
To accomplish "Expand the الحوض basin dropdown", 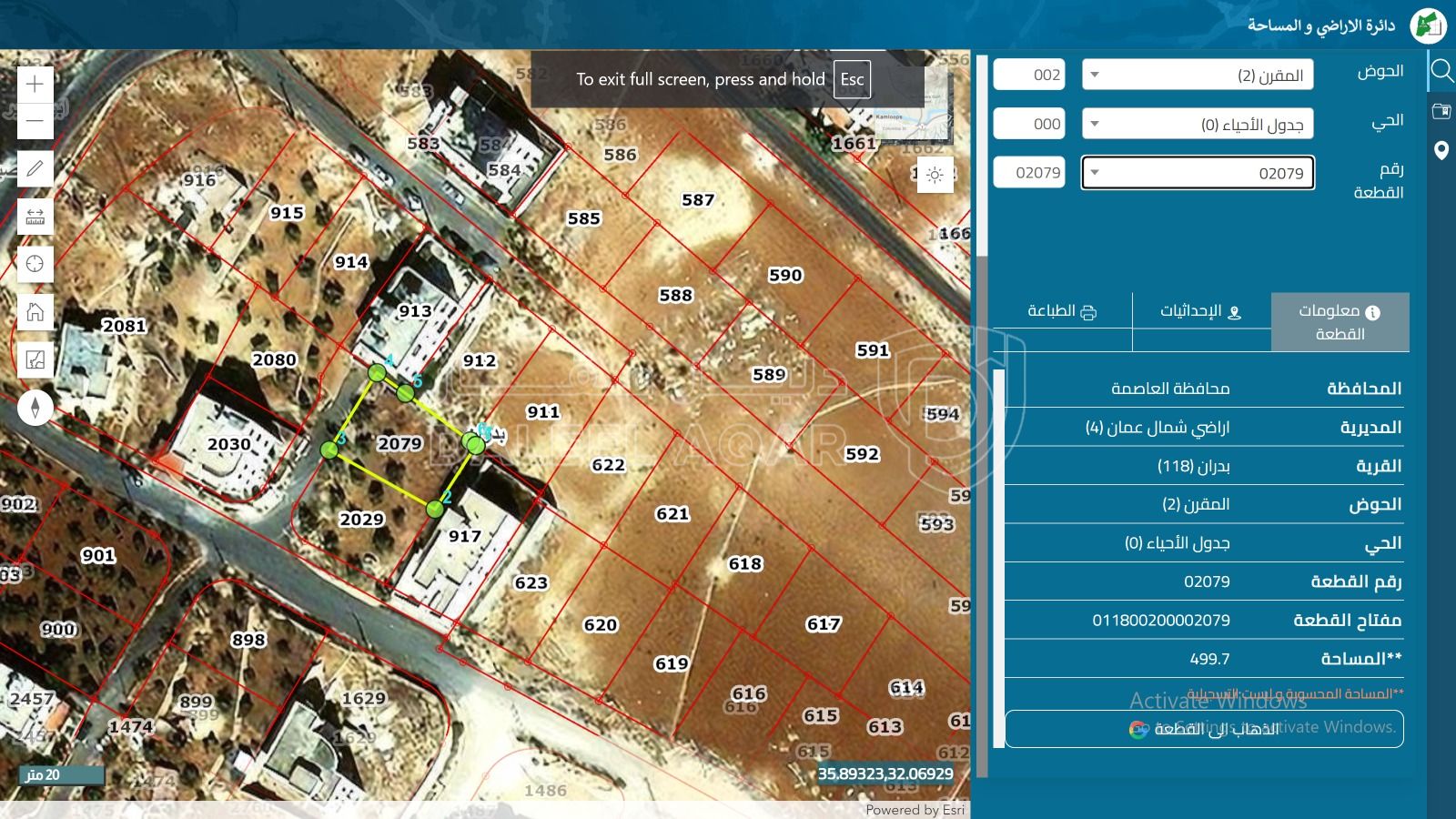I will click(1198, 75).
